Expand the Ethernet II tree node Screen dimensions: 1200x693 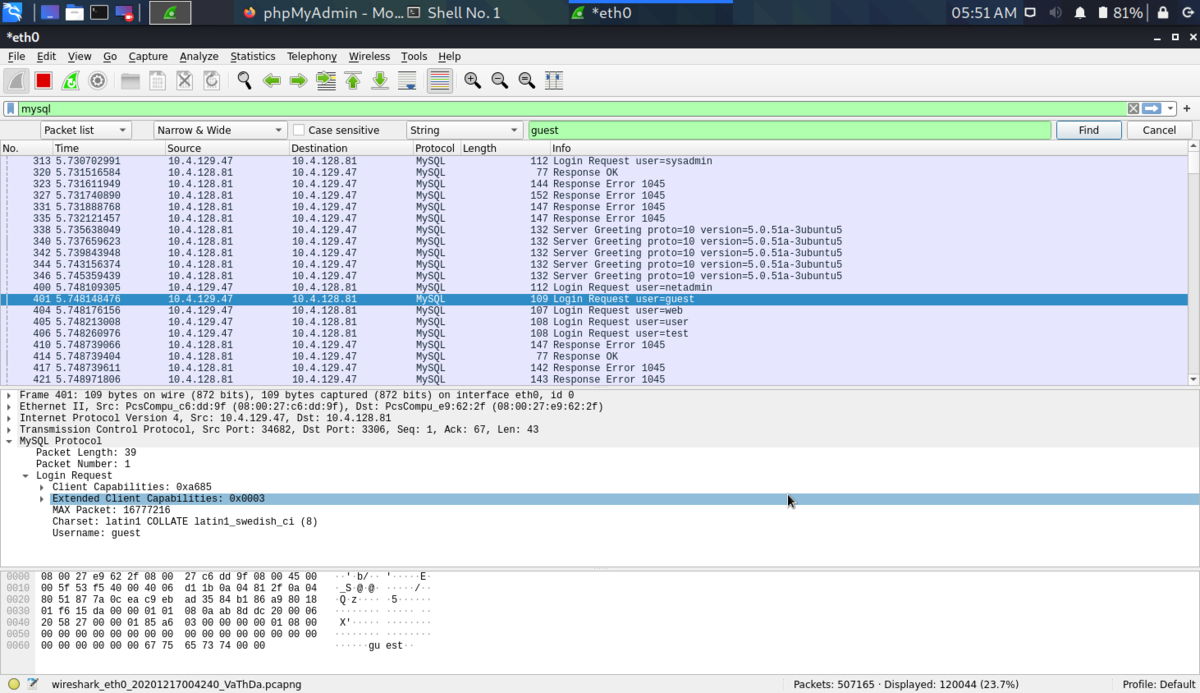point(9,407)
